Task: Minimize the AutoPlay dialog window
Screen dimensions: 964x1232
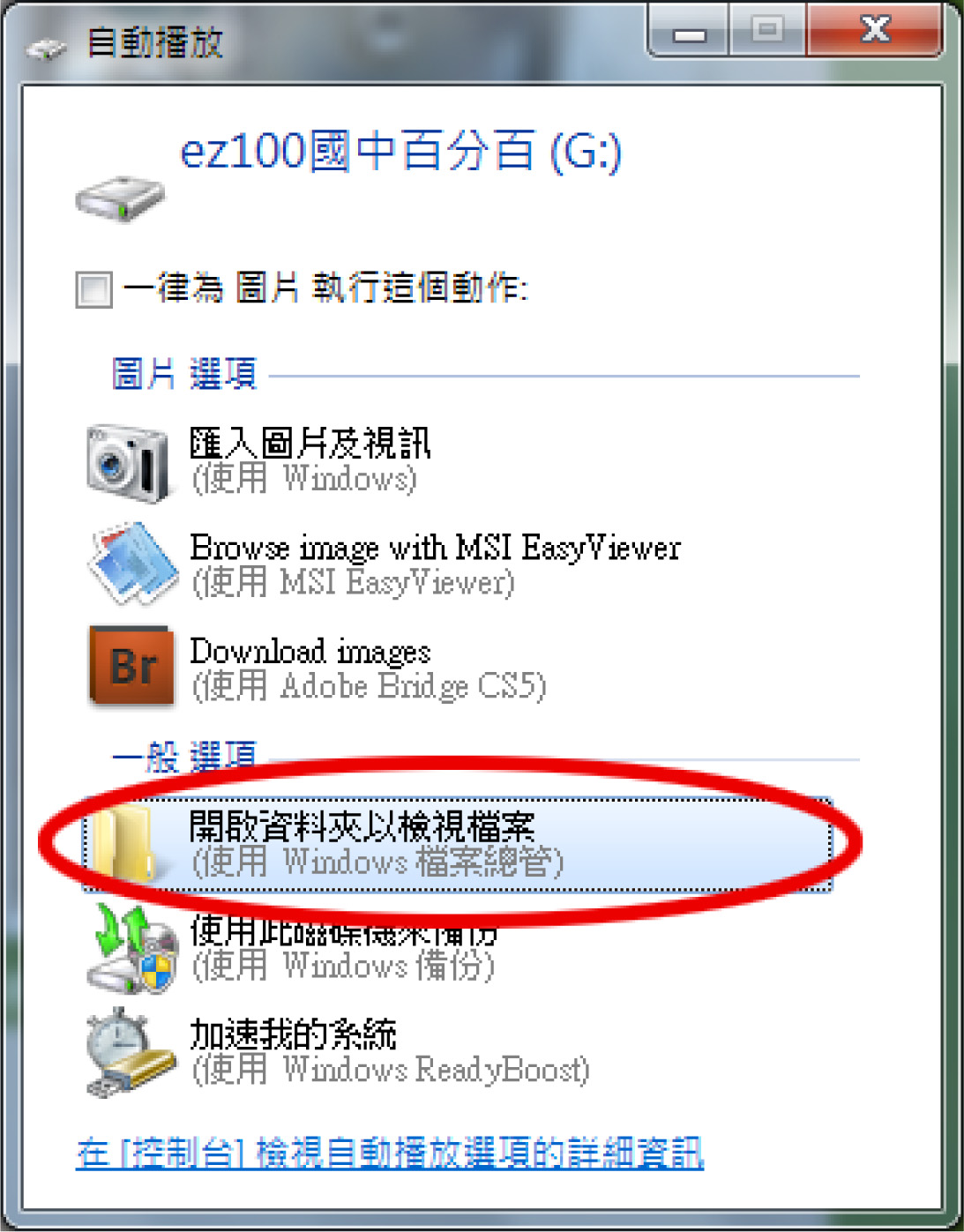Action: point(689,32)
